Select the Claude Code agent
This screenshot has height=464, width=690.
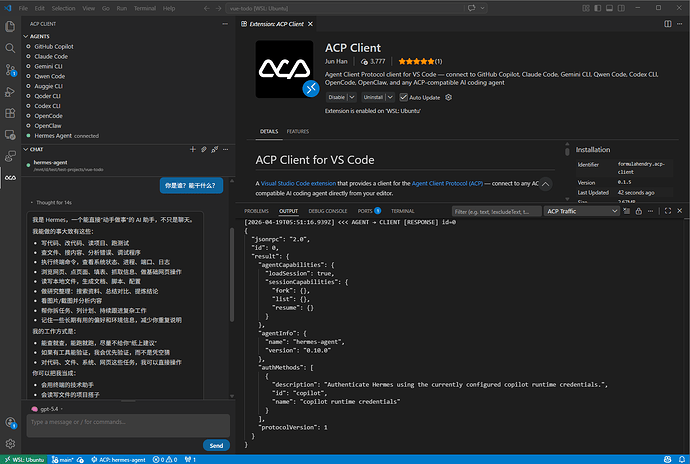pyautogui.click(x=51, y=56)
